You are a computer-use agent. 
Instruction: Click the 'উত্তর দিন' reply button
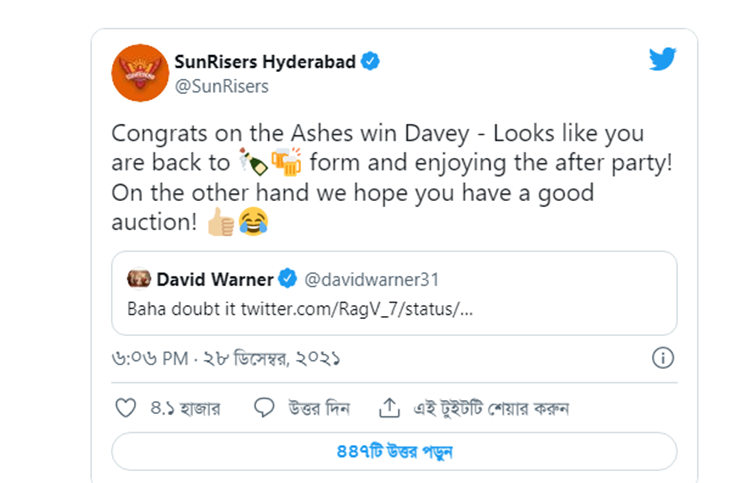coord(319,408)
